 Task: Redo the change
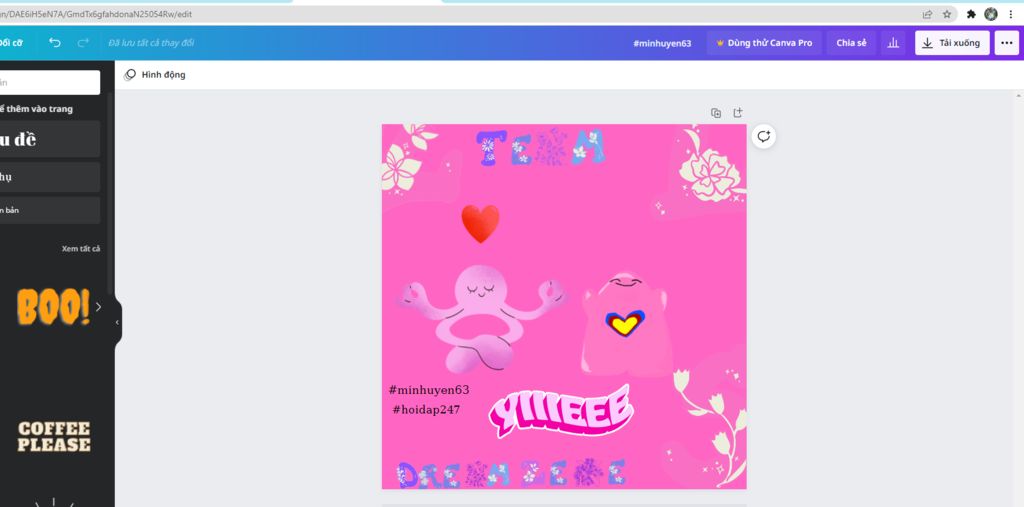pos(83,42)
